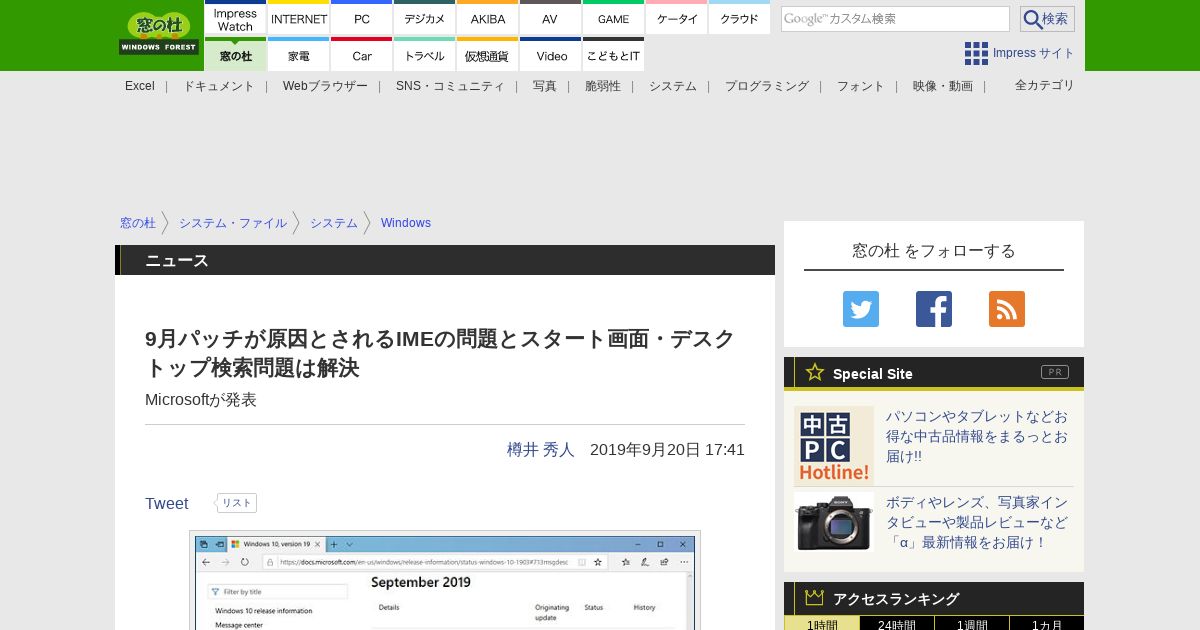Screen dimensions: 1200x630
Task: Select the 24時間 ranking tab
Action: coord(897,623)
